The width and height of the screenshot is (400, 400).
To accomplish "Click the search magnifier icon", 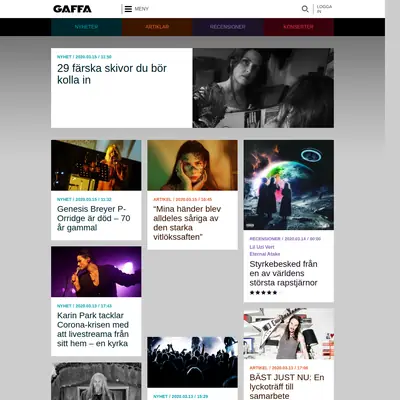I will coord(305,9).
